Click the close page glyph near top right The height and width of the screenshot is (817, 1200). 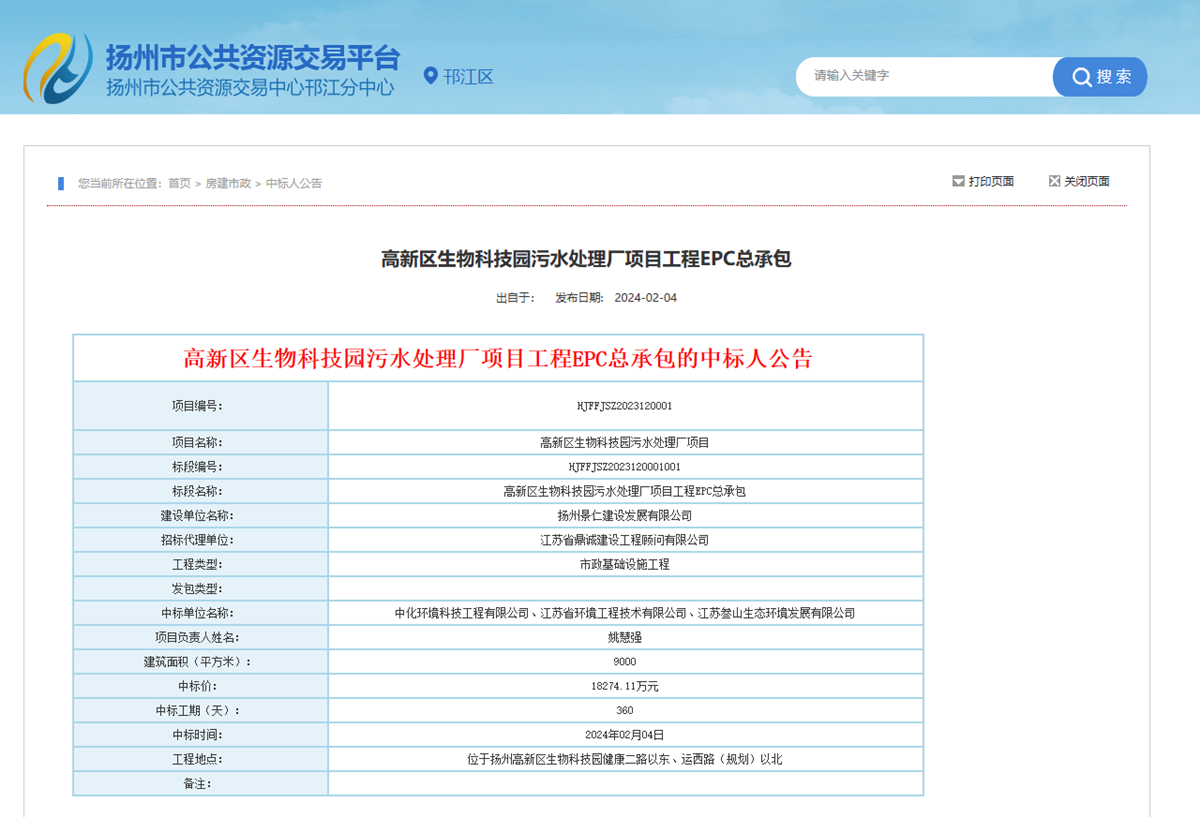pos(1055,181)
